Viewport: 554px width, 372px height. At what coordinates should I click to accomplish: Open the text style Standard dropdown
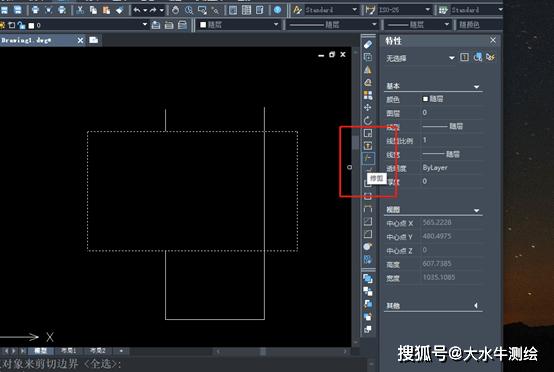(354, 10)
